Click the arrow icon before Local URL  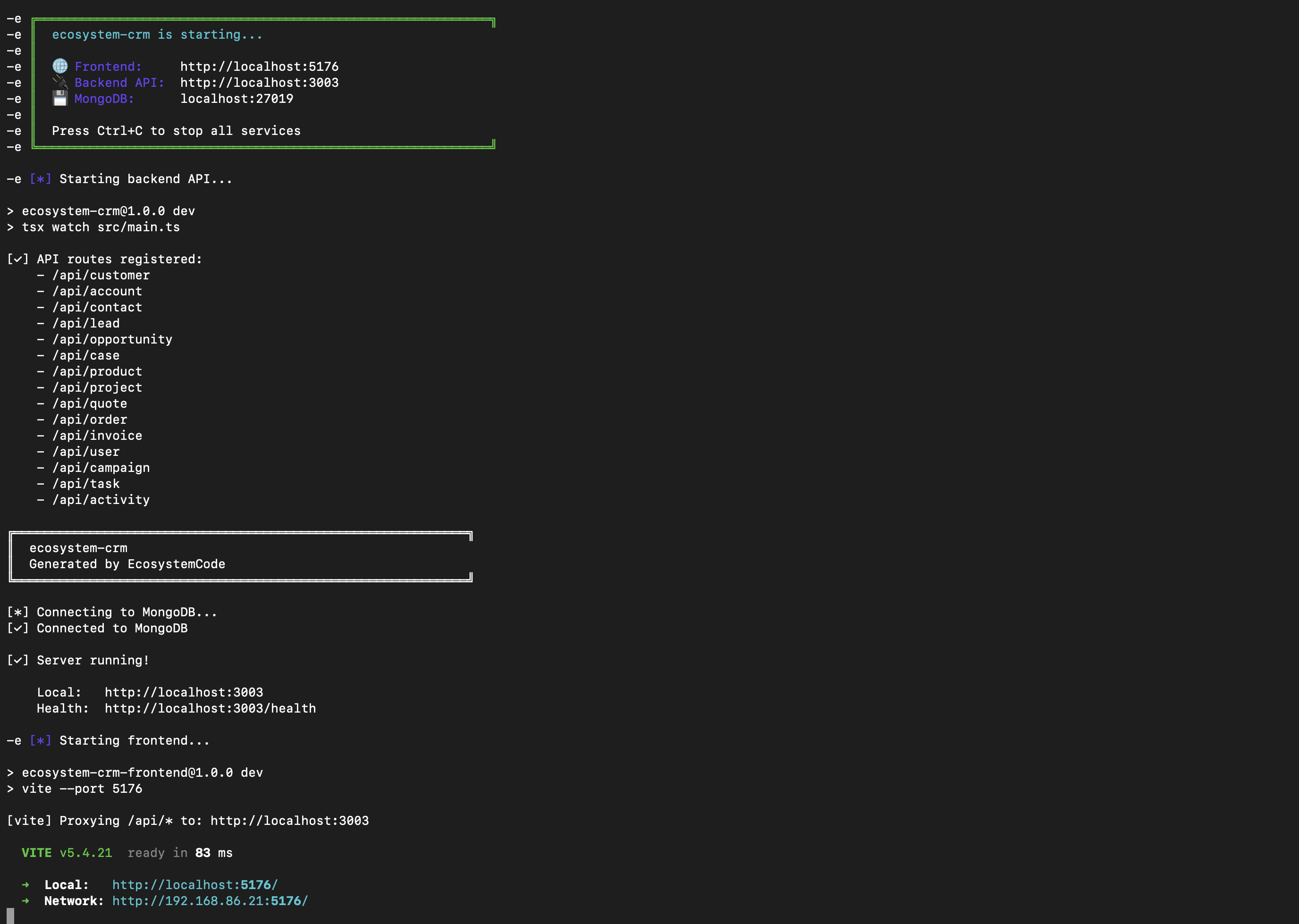[x=25, y=885]
